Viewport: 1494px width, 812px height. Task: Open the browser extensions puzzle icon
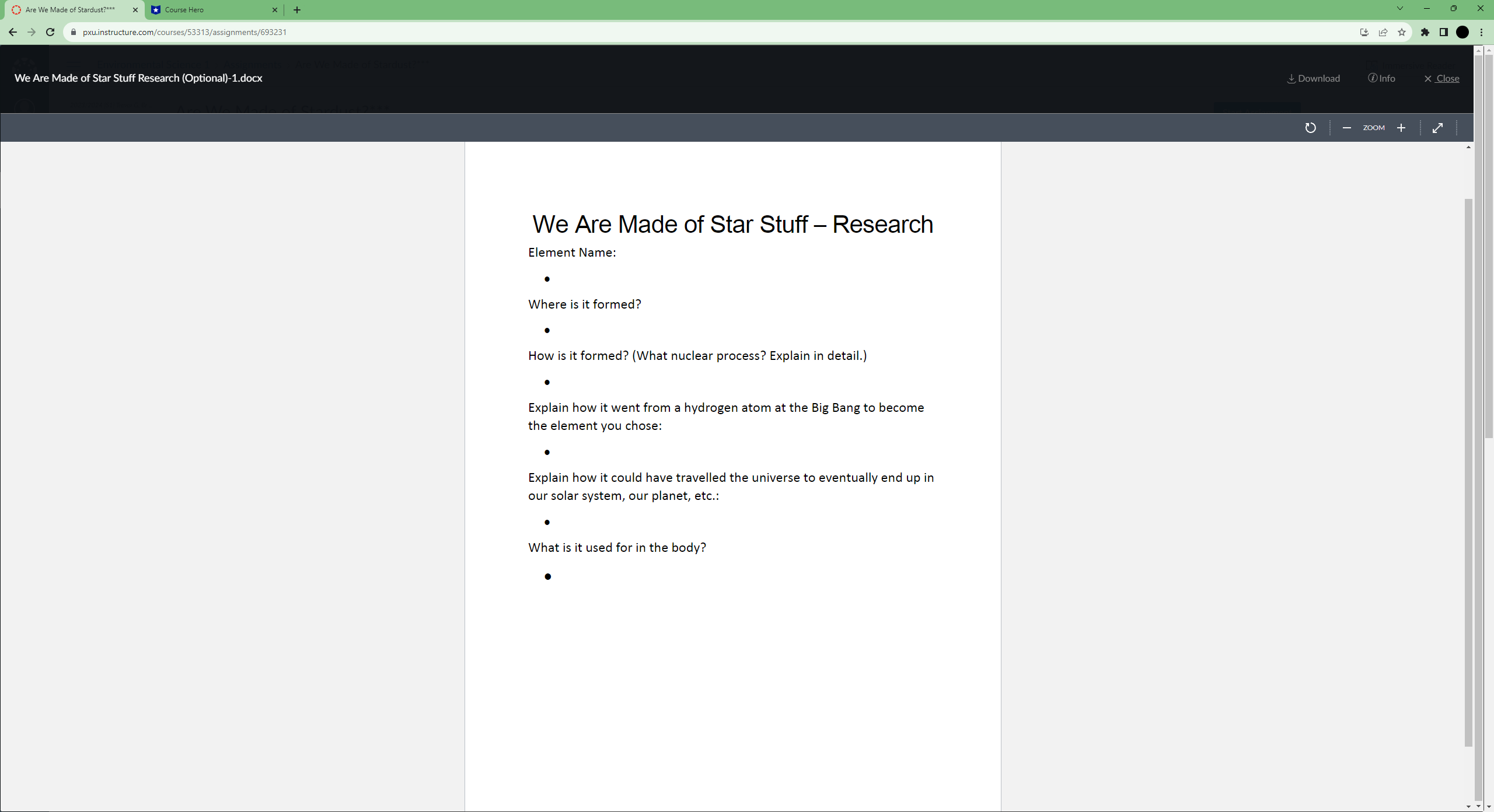point(1425,32)
